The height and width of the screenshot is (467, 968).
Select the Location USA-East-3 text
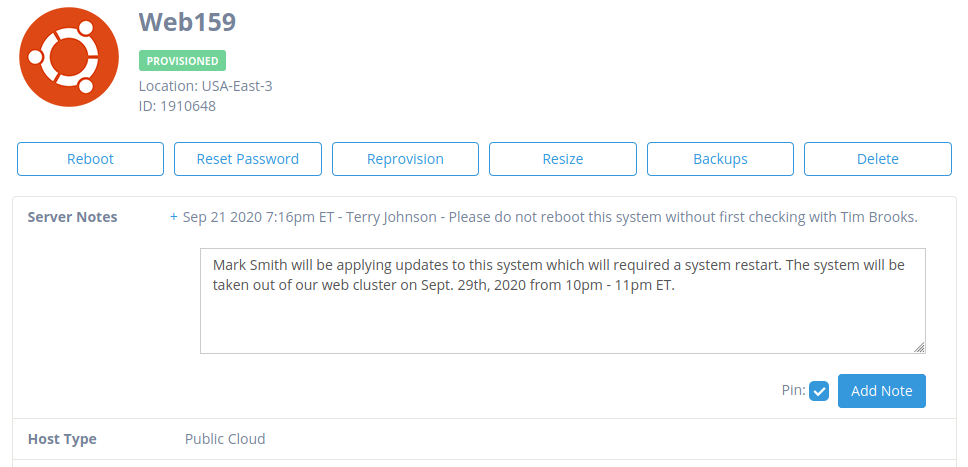click(206, 86)
